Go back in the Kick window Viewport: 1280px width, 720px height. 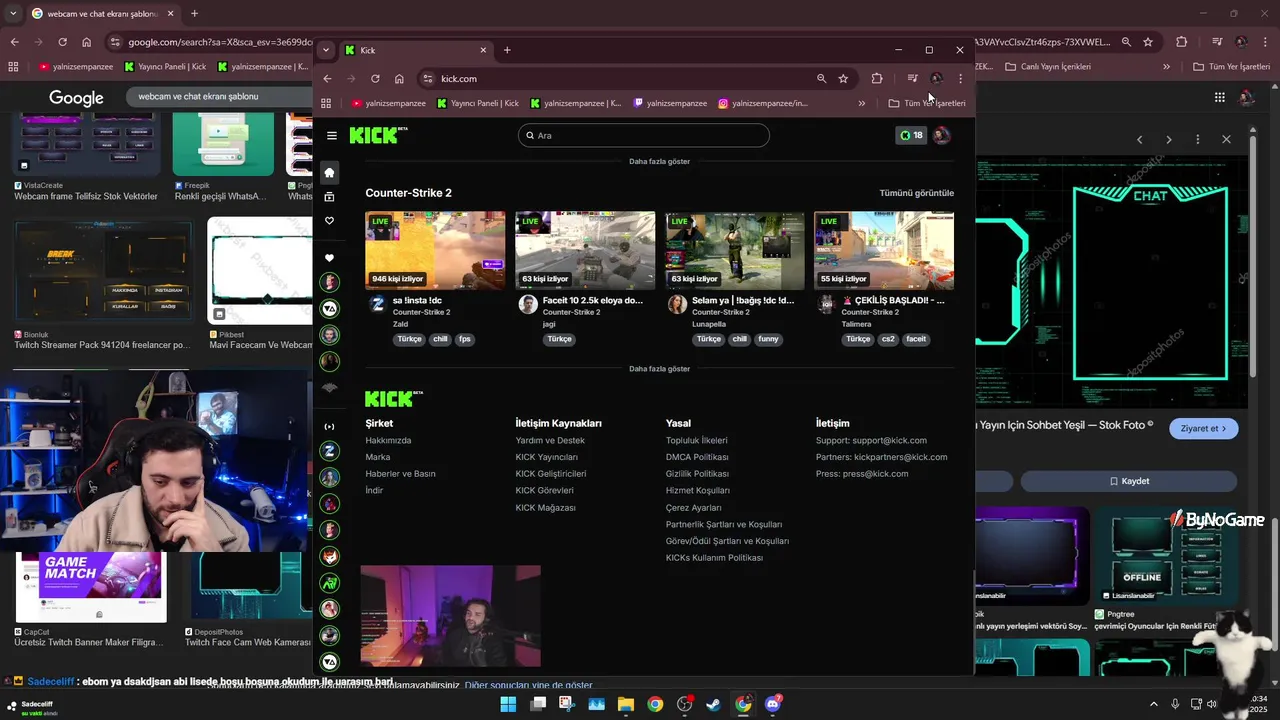pyautogui.click(x=327, y=79)
